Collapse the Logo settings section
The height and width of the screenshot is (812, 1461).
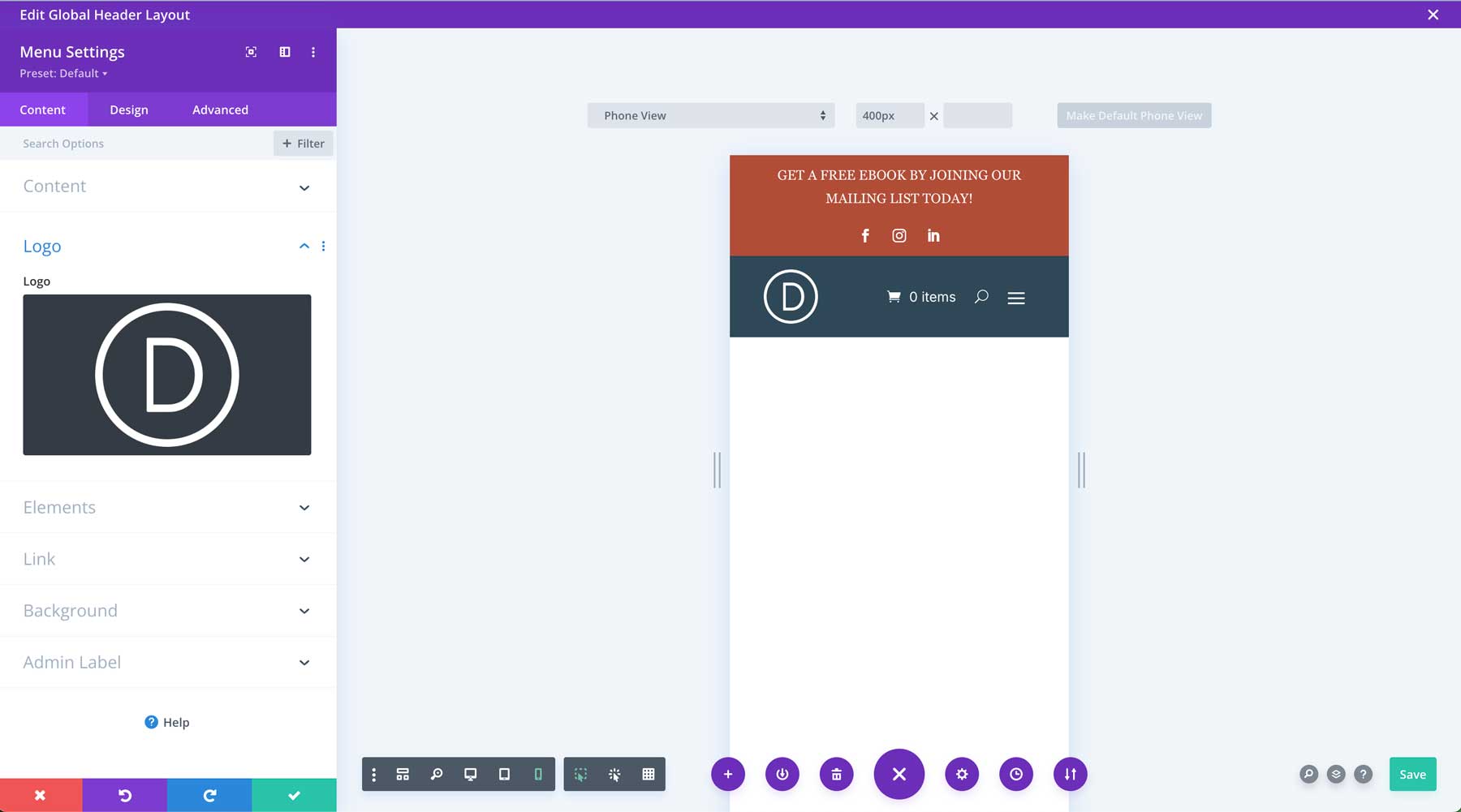pyautogui.click(x=304, y=246)
